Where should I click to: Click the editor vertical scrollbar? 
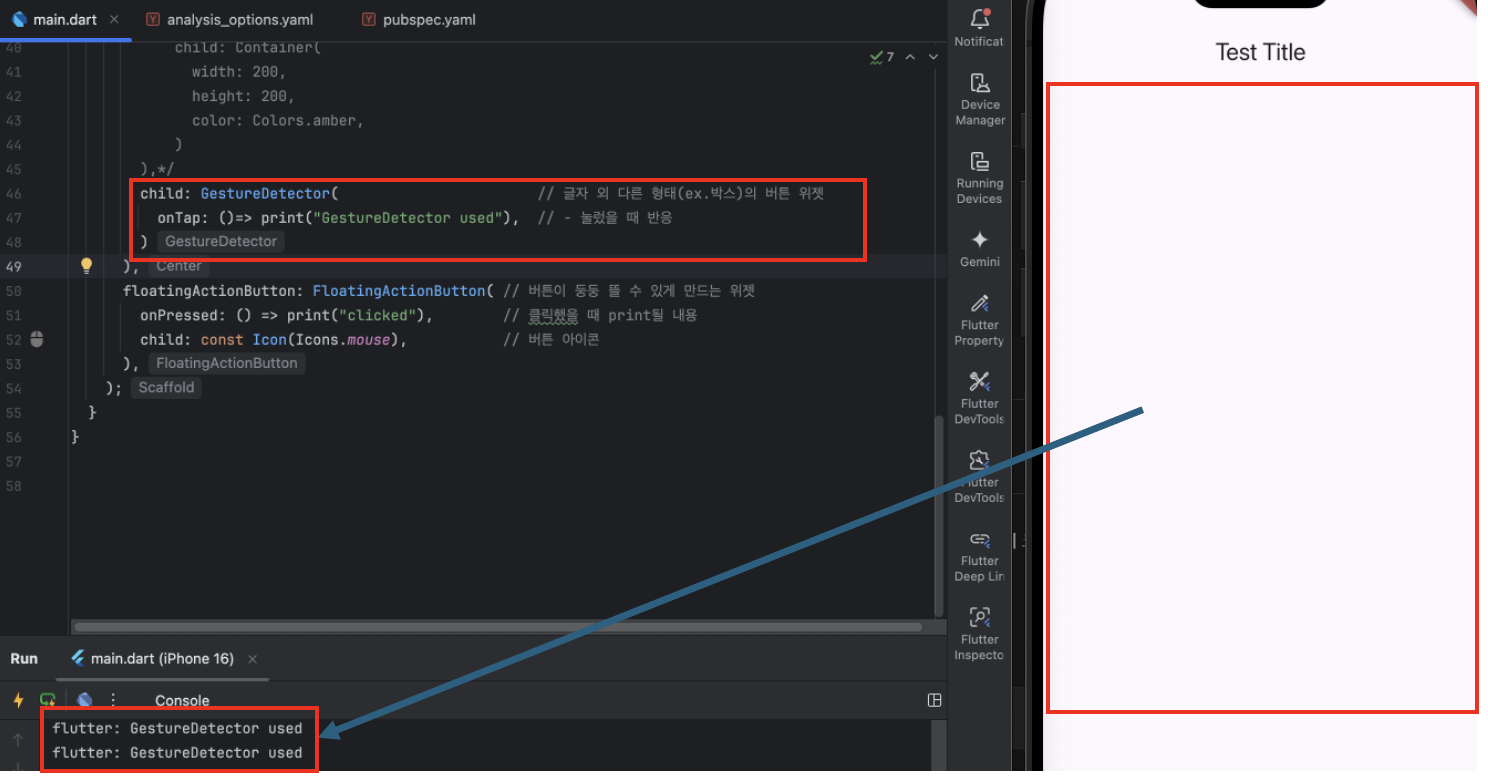pos(937,515)
